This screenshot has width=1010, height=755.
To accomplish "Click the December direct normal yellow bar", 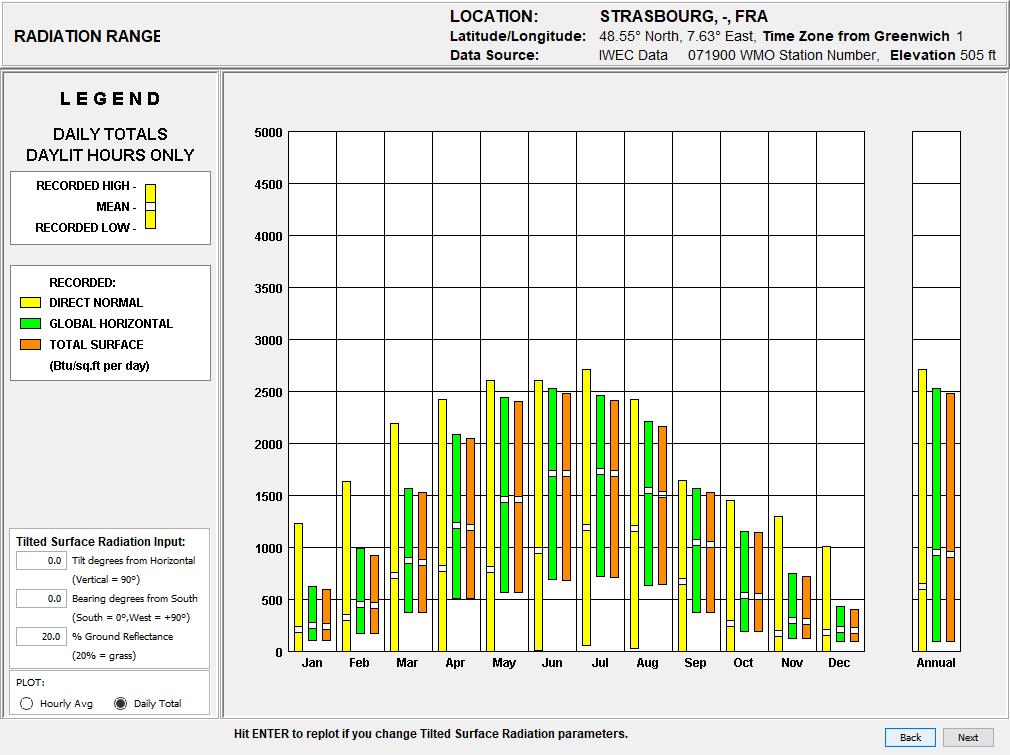I will click(x=826, y=599).
